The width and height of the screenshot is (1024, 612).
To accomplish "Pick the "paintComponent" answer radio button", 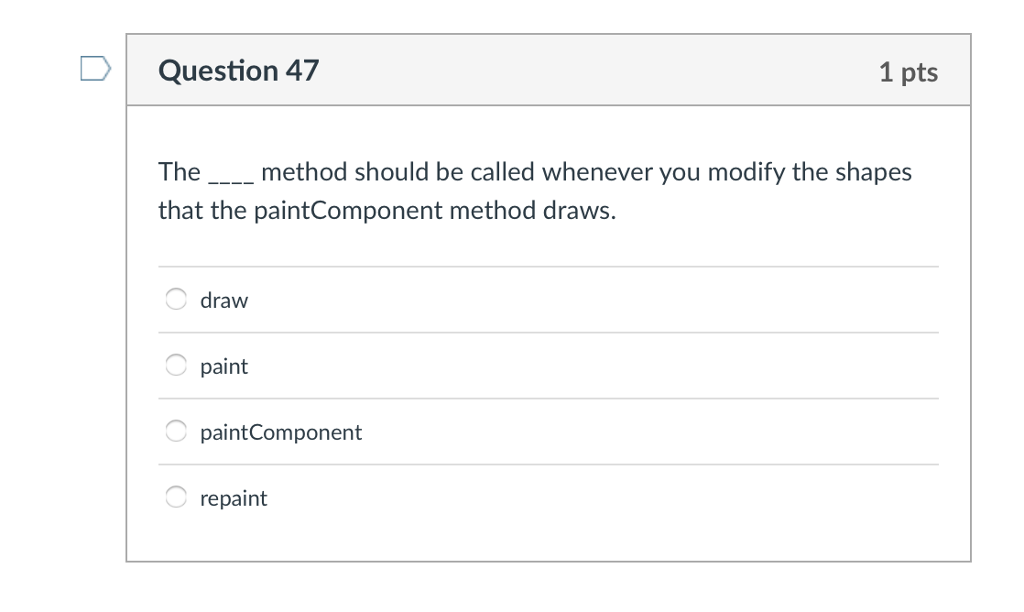I will [x=176, y=431].
